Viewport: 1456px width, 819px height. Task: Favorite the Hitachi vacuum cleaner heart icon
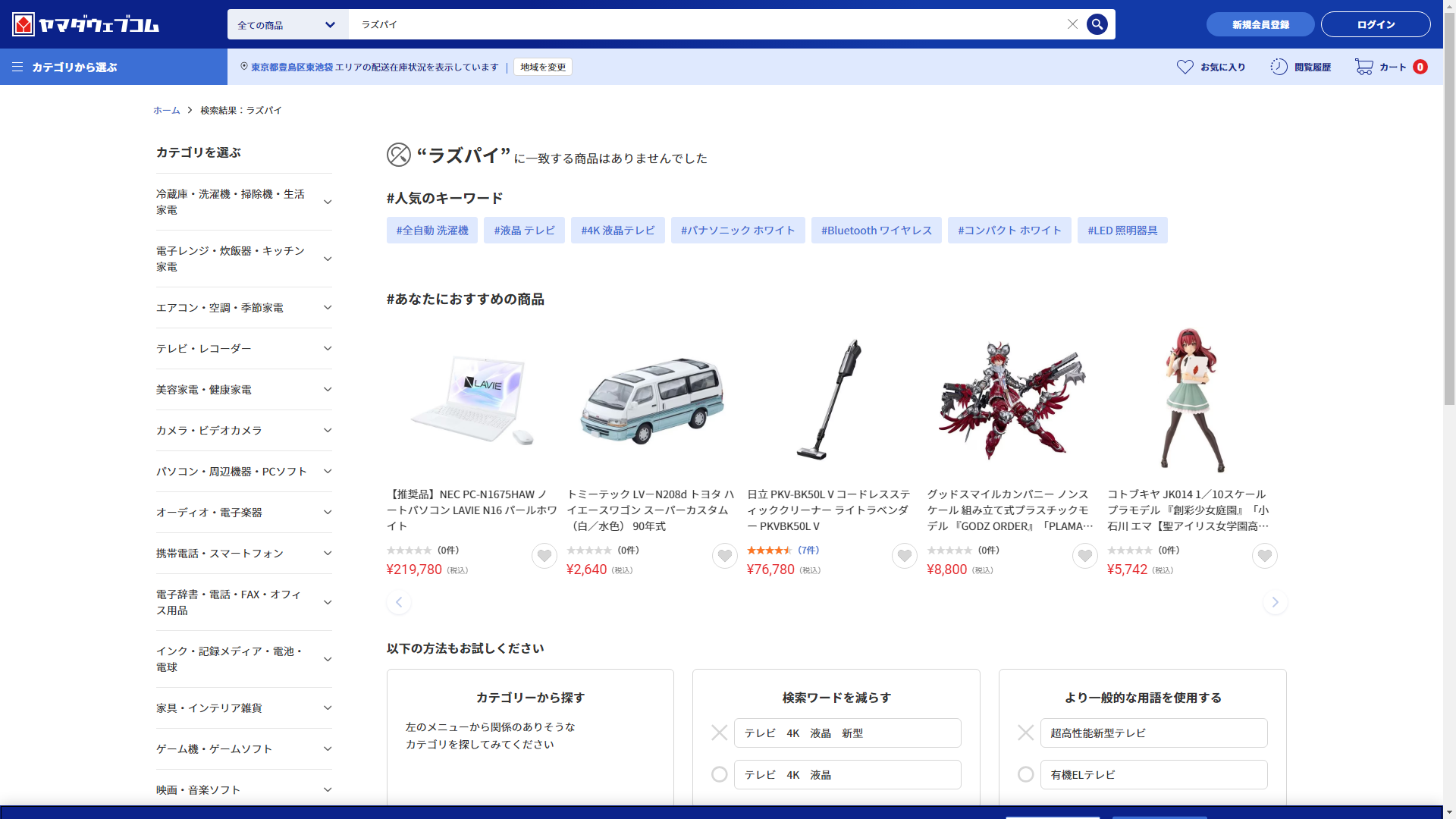point(904,556)
